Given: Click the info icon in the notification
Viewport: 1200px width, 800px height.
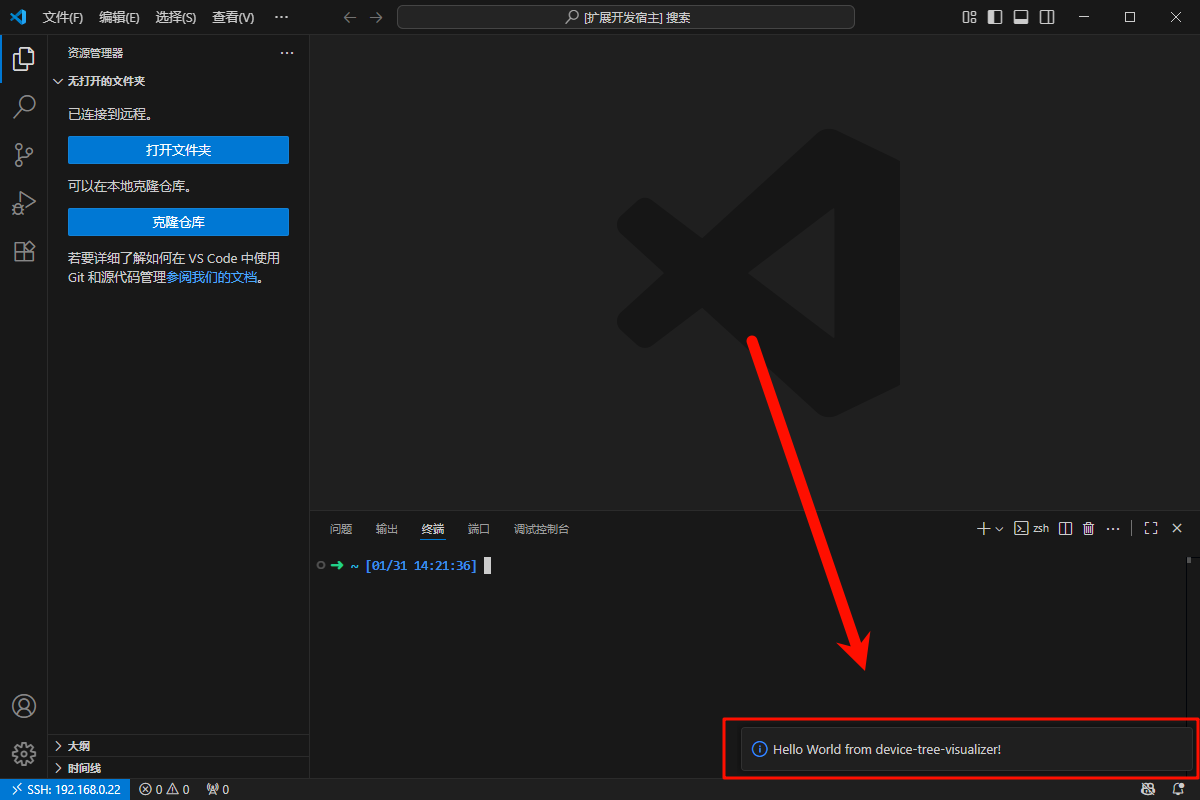Looking at the screenshot, I should [759, 749].
